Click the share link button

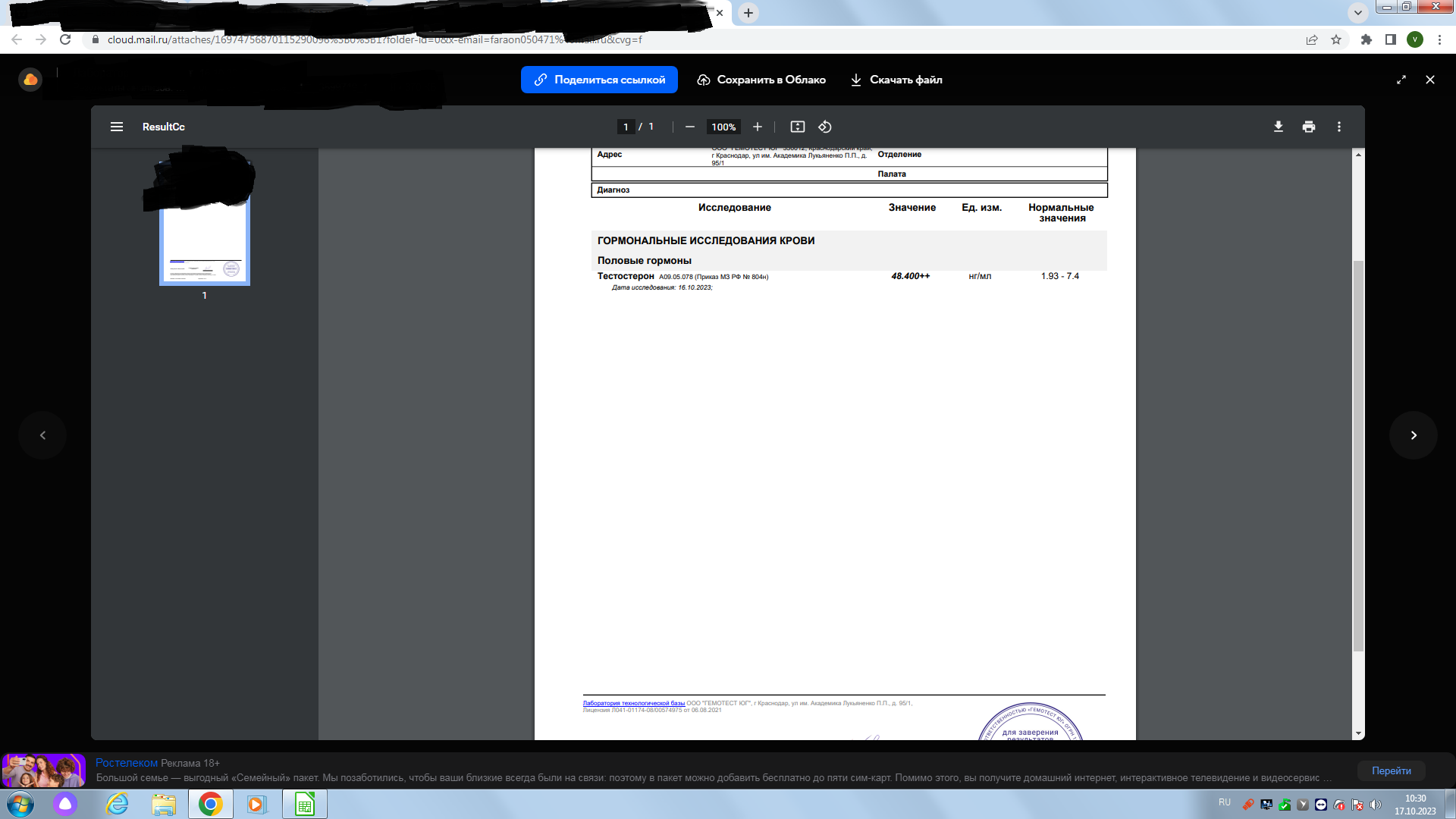pos(599,80)
